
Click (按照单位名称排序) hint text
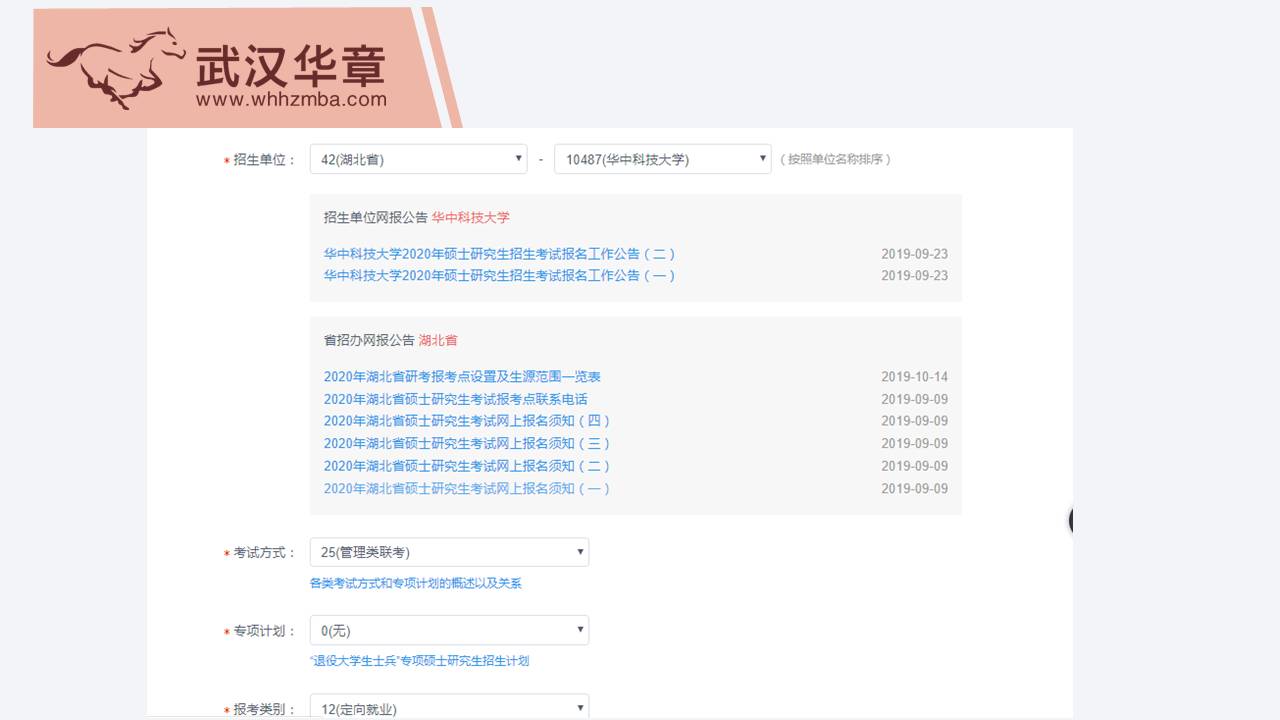pos(835,159)
